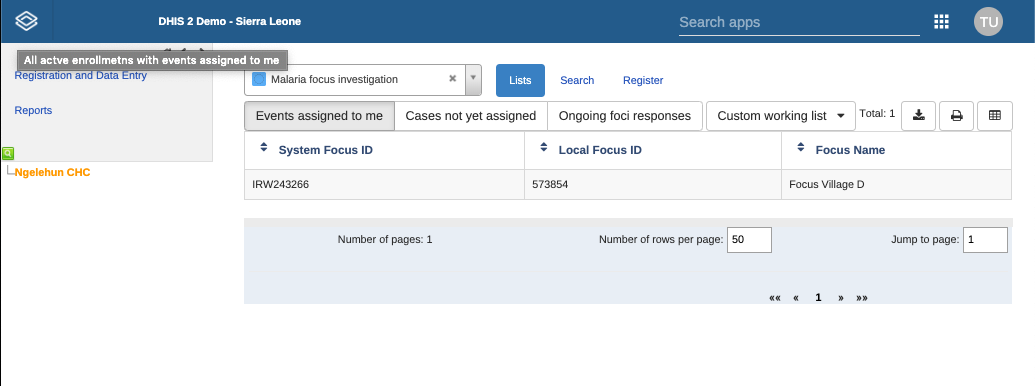Go to the first page
The width and height of the screenshot is (1035, 386).
pos(775,298)
